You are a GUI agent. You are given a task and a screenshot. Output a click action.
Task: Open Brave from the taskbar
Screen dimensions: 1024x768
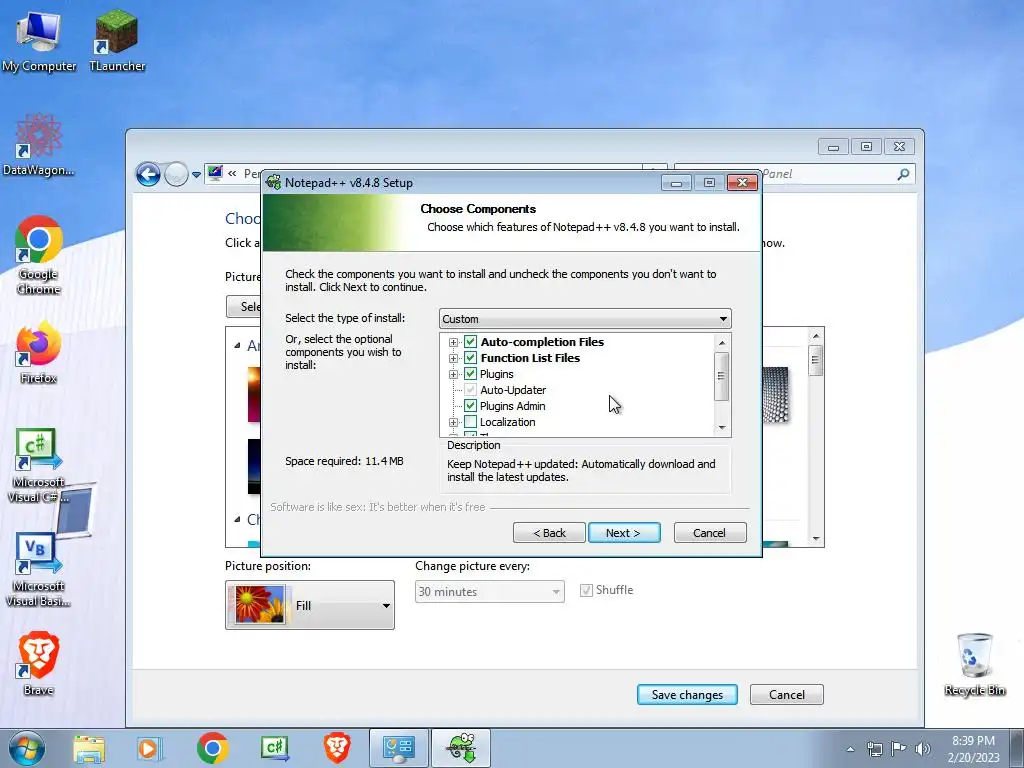point(337,748)
